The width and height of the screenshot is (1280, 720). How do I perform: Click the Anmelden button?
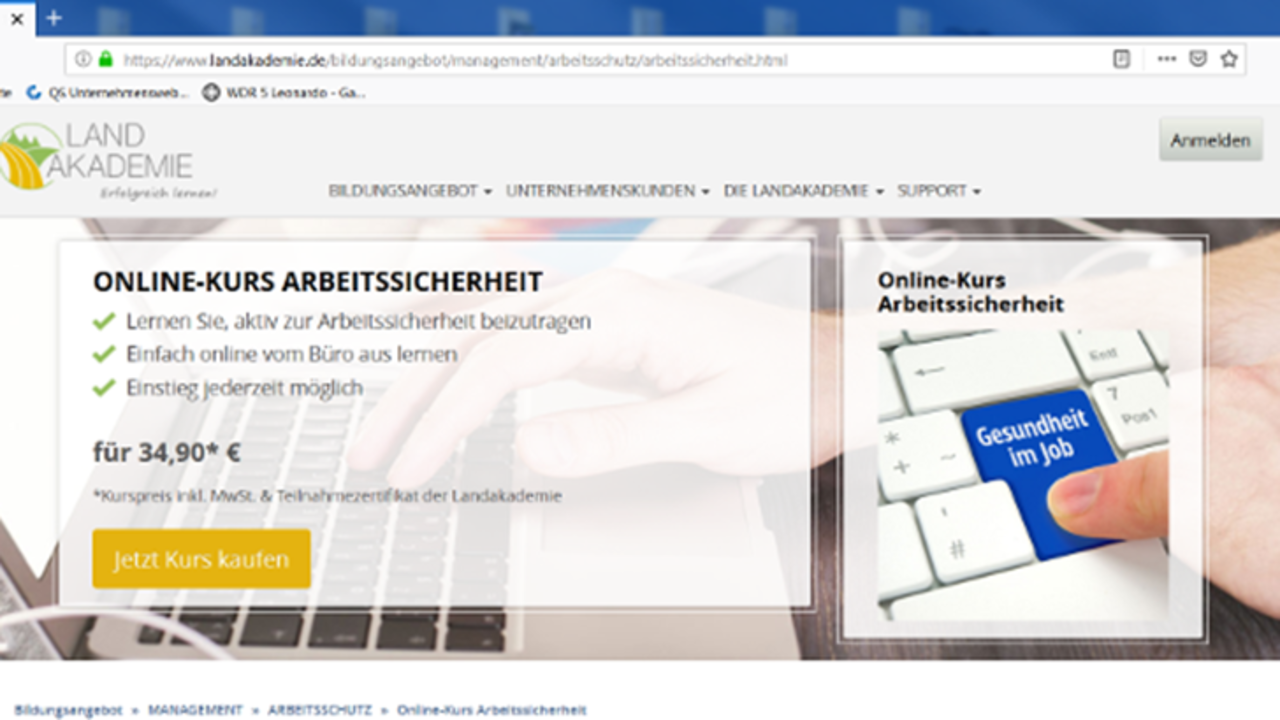tap(1210, 140)
